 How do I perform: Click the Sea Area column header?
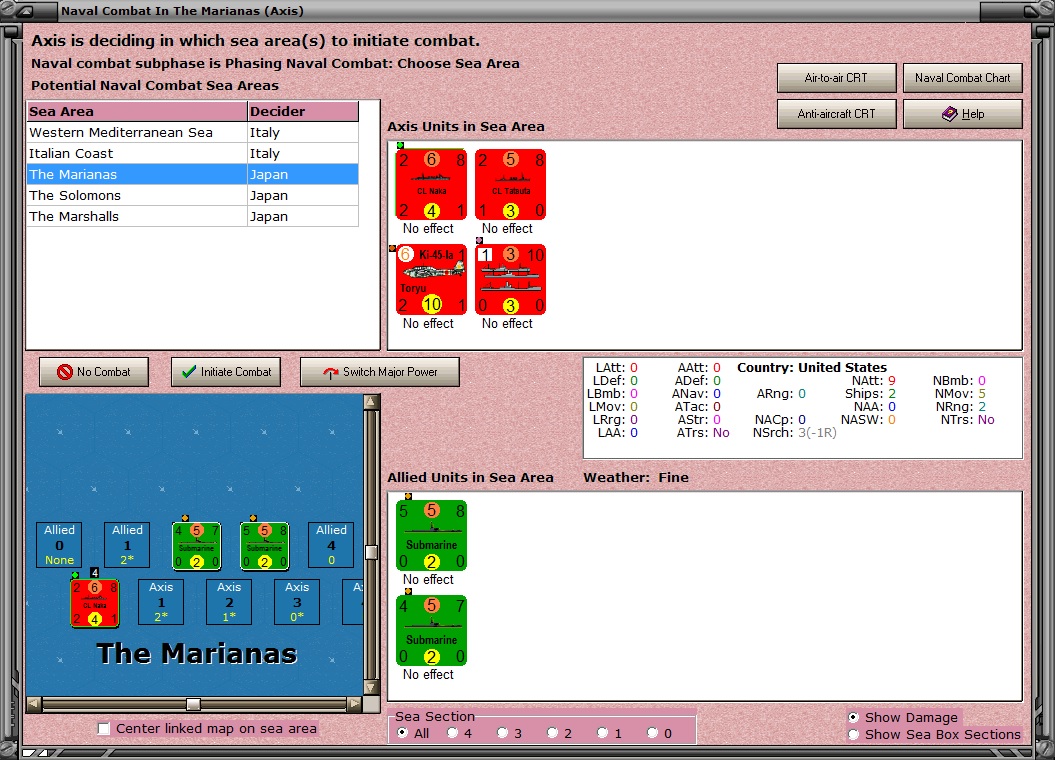pos(137,112)
